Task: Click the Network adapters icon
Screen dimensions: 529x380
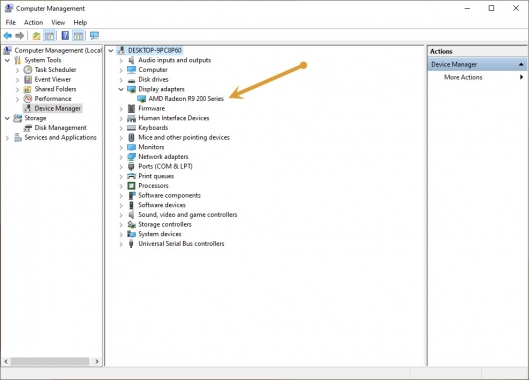Action: coord(131,157)
